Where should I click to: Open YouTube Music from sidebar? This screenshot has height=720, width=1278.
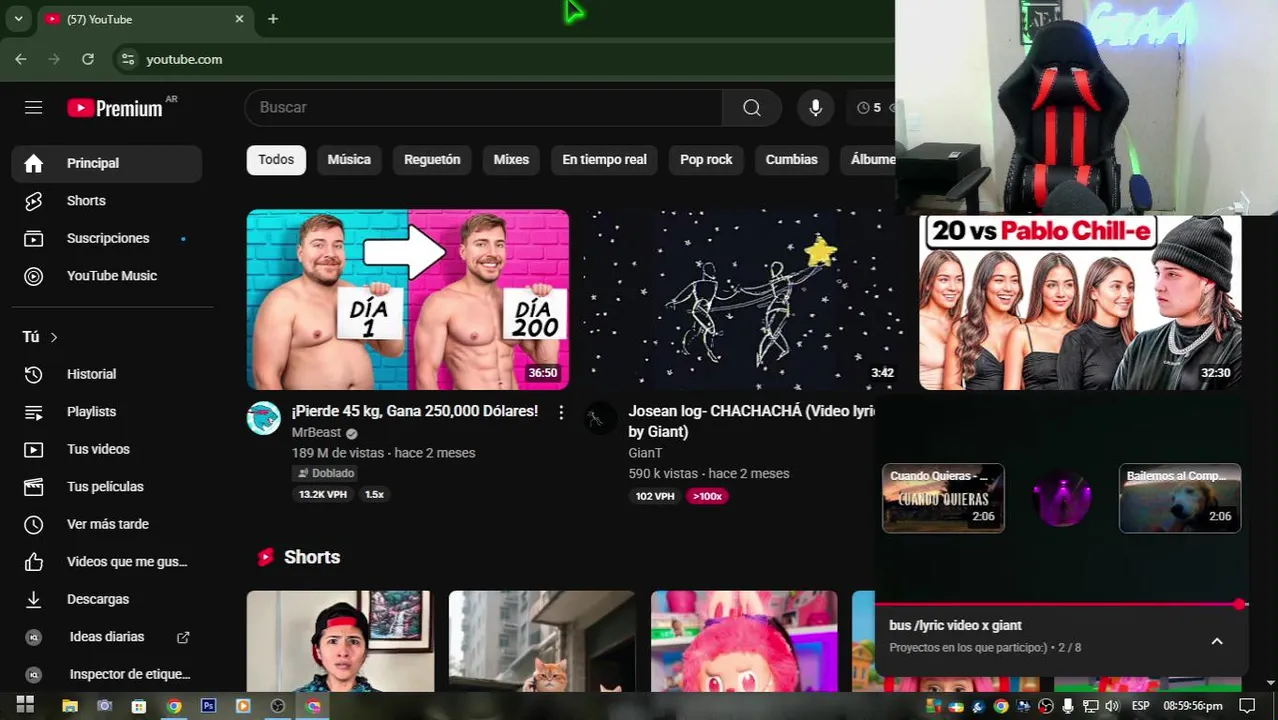click(107, 276)
